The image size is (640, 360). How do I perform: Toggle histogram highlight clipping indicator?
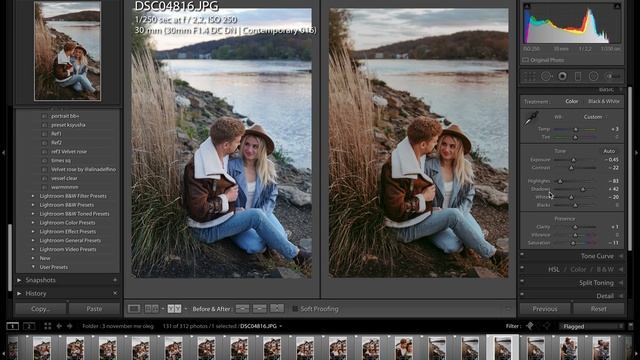617,6
